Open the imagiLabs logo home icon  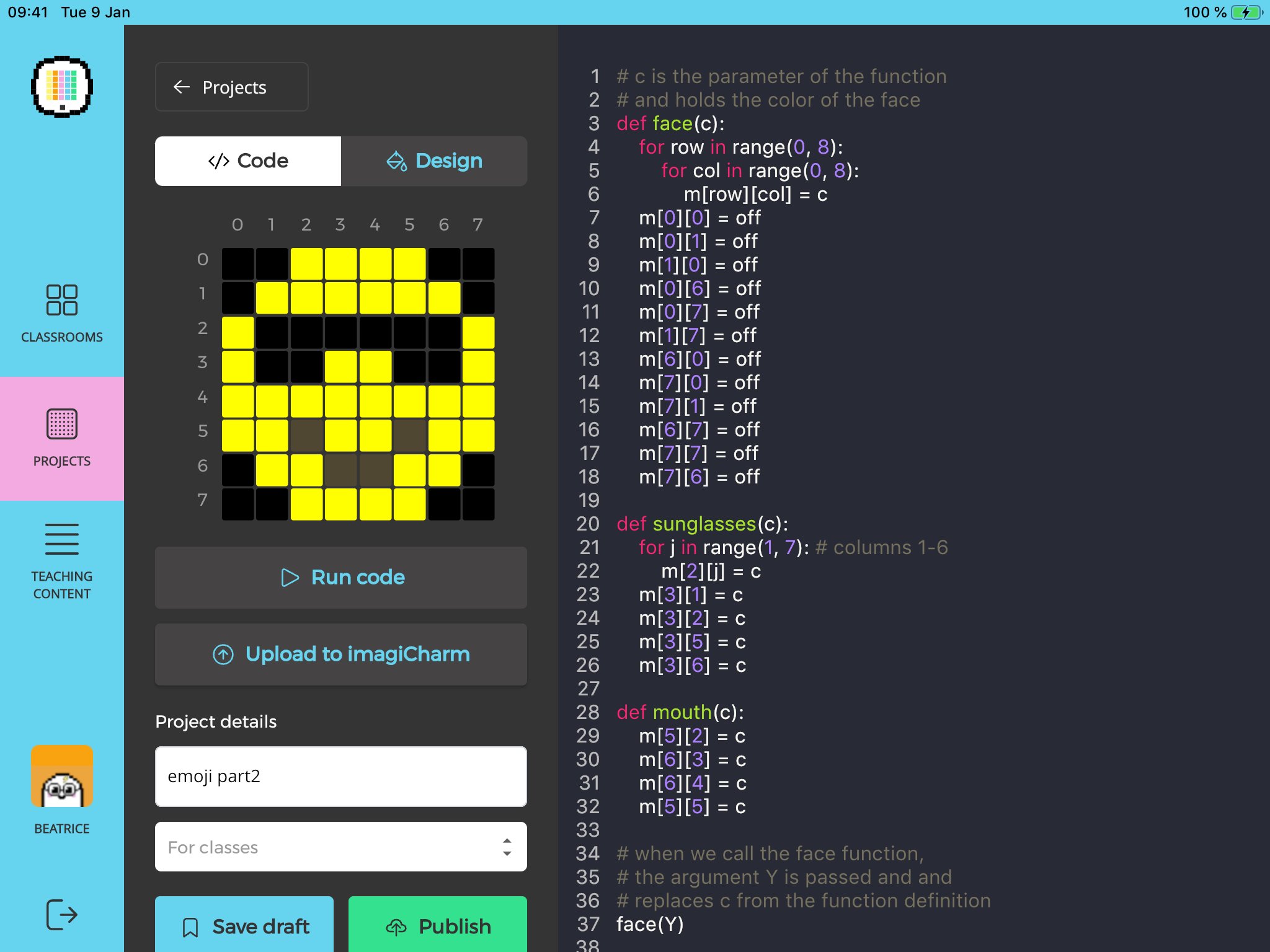(x=62, y=87)
